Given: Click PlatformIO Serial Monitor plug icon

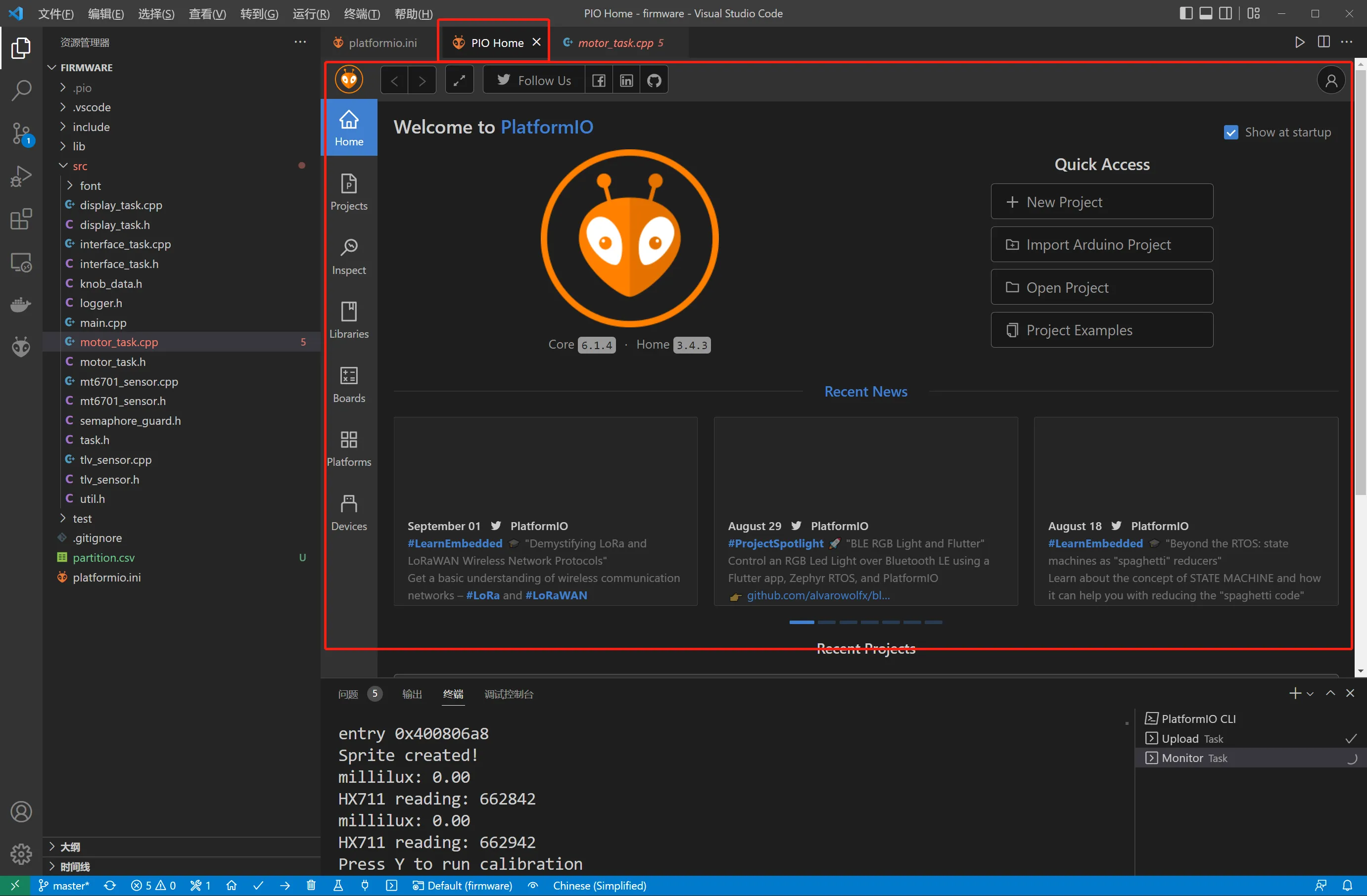Looking at the screenshot, I should tap(365, 886).
